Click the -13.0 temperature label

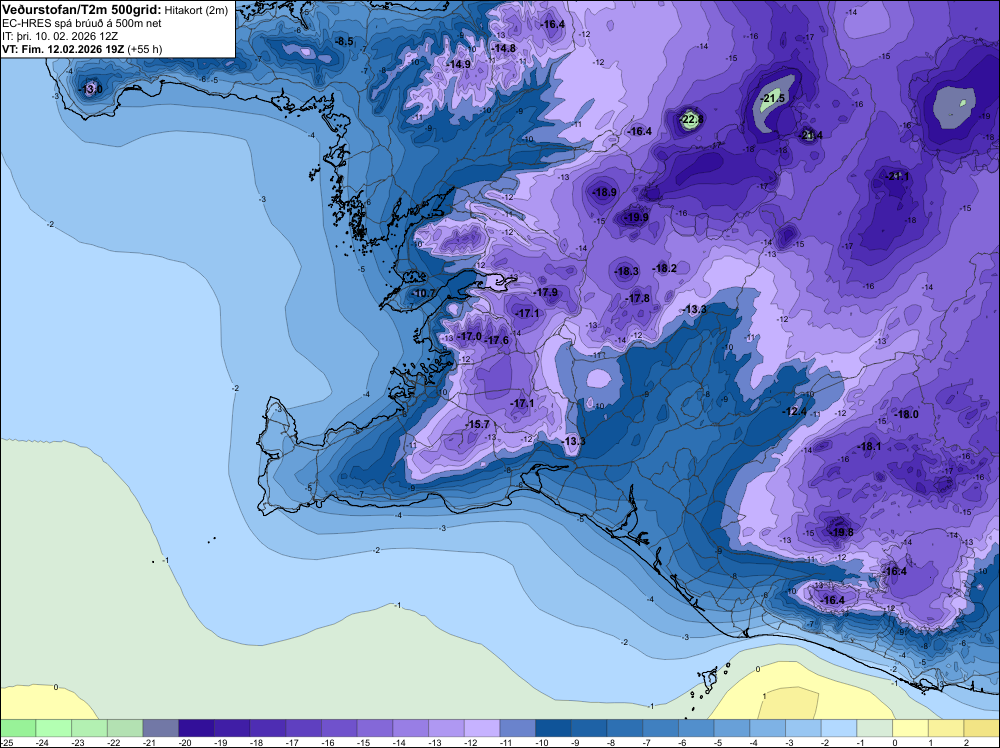pyautogui.click(x=89, y=89)
